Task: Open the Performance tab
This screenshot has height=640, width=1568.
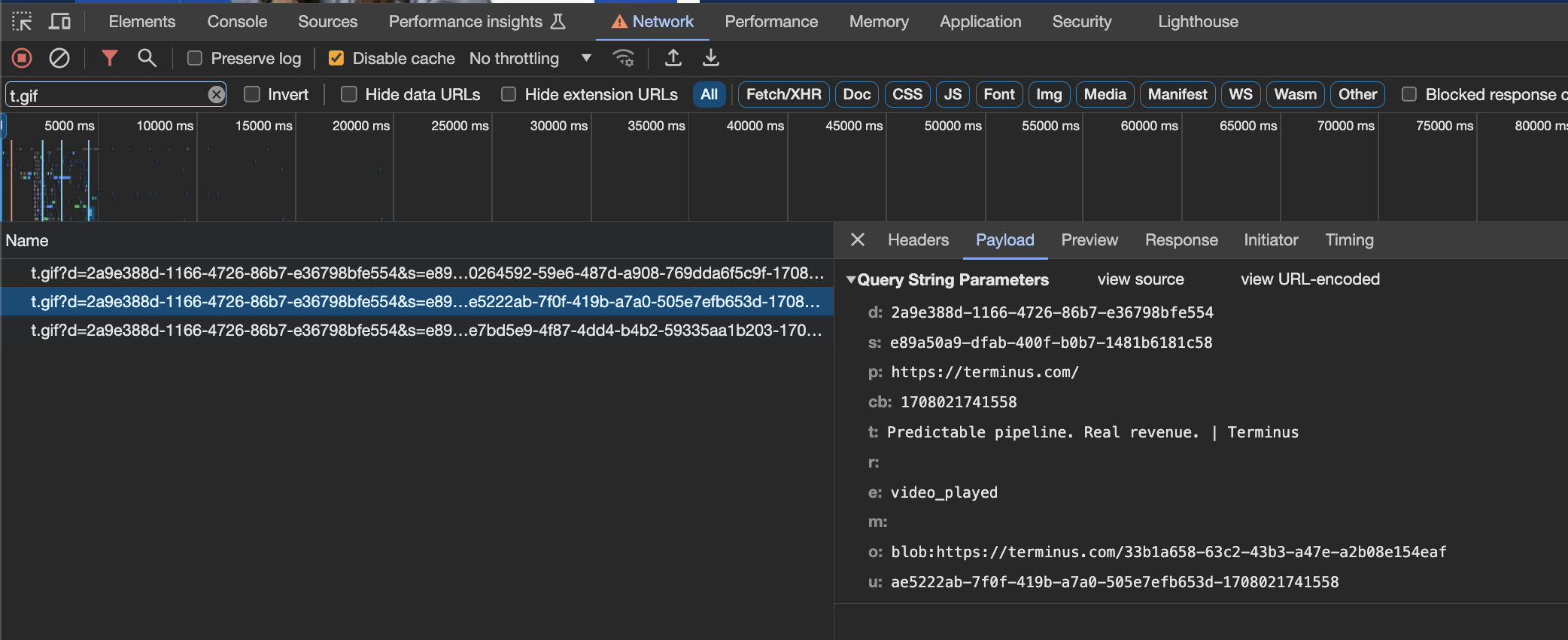Action: coord(771,21)
